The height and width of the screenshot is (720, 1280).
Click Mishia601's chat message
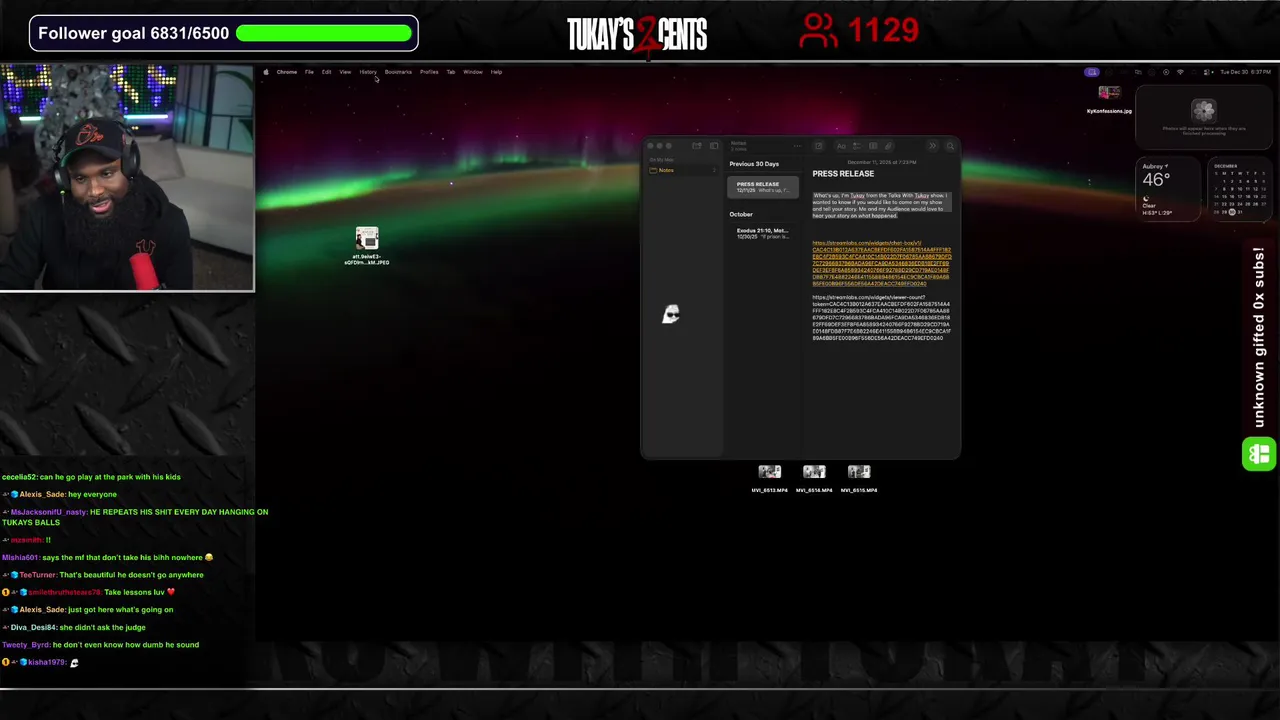107,557
